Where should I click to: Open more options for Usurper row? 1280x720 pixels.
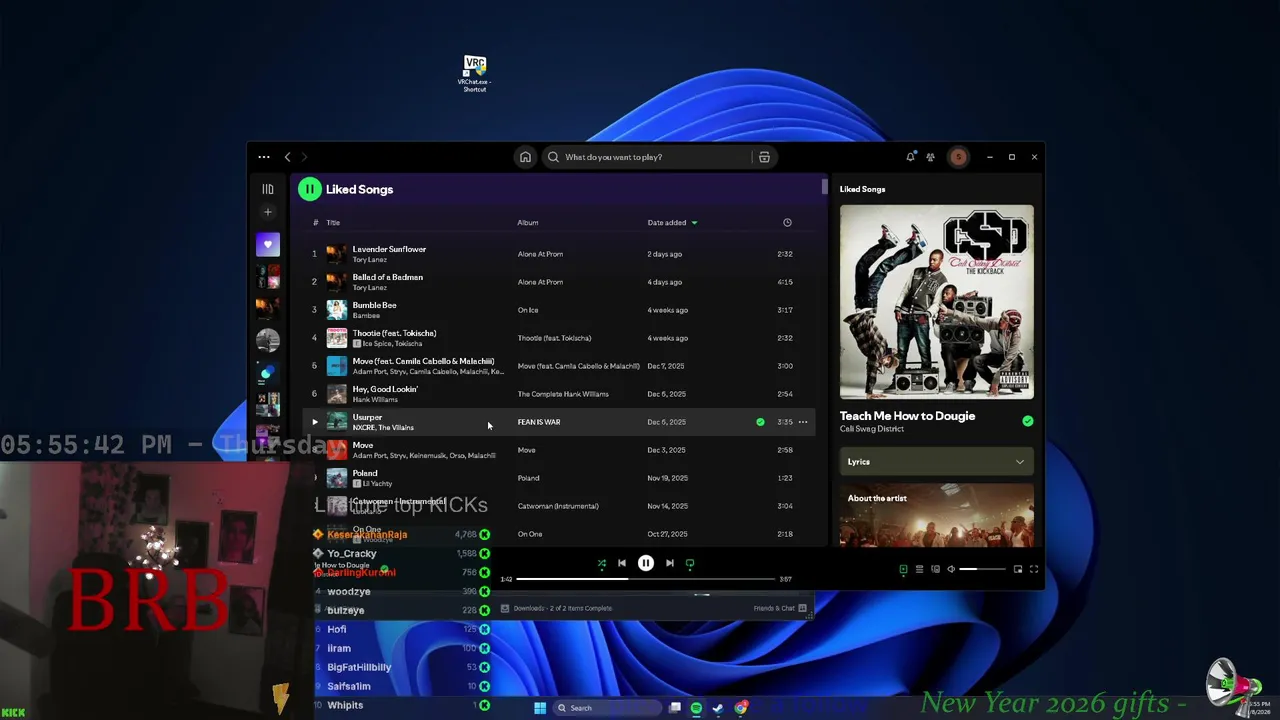coord(803,422)
